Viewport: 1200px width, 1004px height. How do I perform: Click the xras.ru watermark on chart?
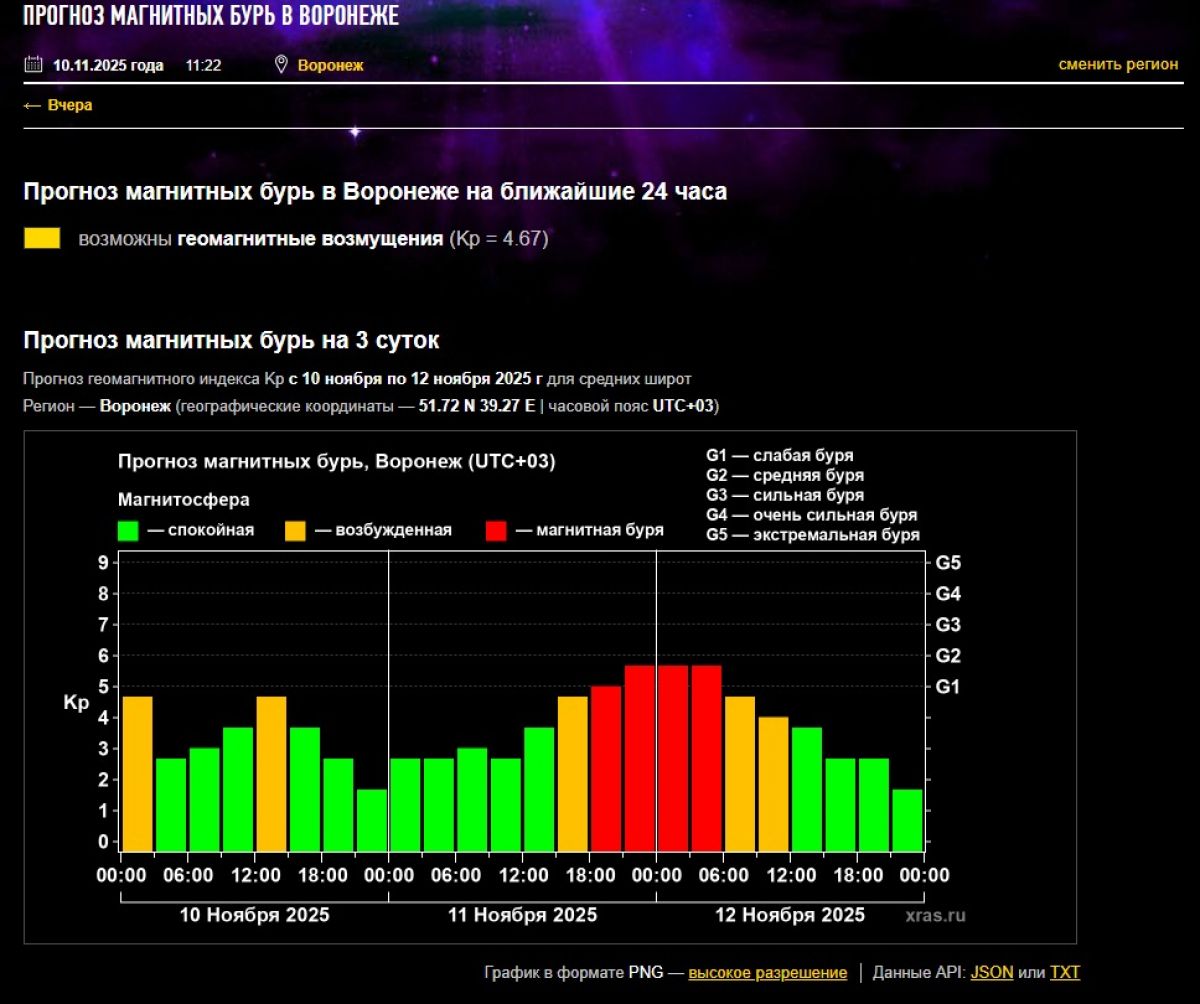[x=936, y=915]
